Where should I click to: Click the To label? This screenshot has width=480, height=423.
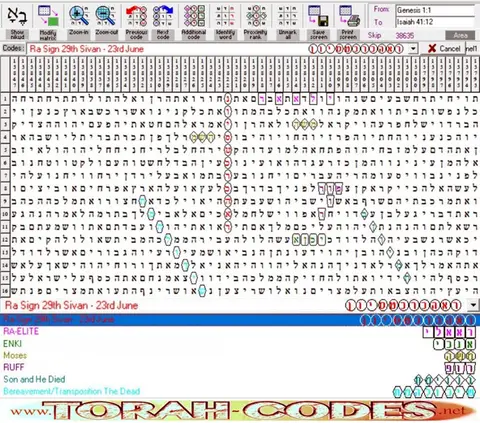point(378,22)
